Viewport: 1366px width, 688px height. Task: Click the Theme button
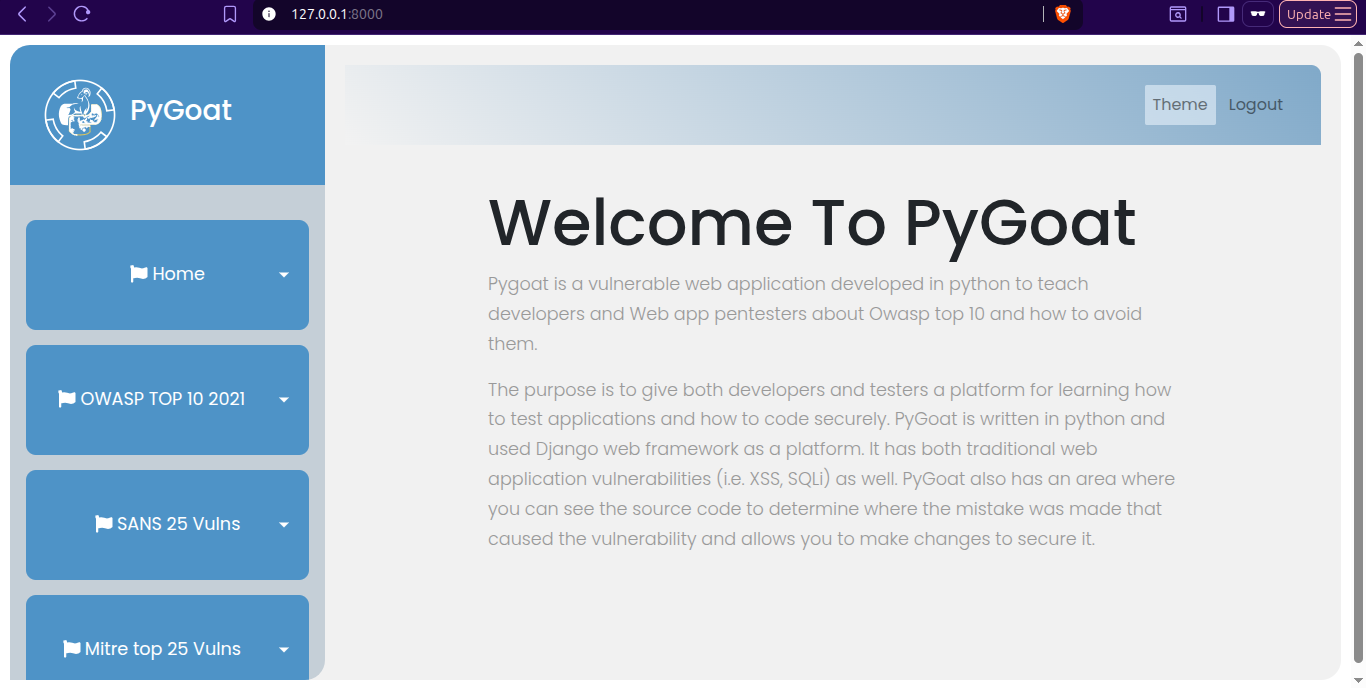point(1180,105)
